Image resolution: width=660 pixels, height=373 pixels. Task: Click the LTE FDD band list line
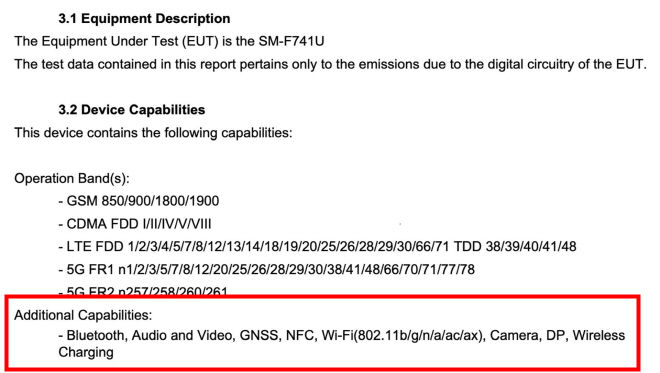coord(317,247)
